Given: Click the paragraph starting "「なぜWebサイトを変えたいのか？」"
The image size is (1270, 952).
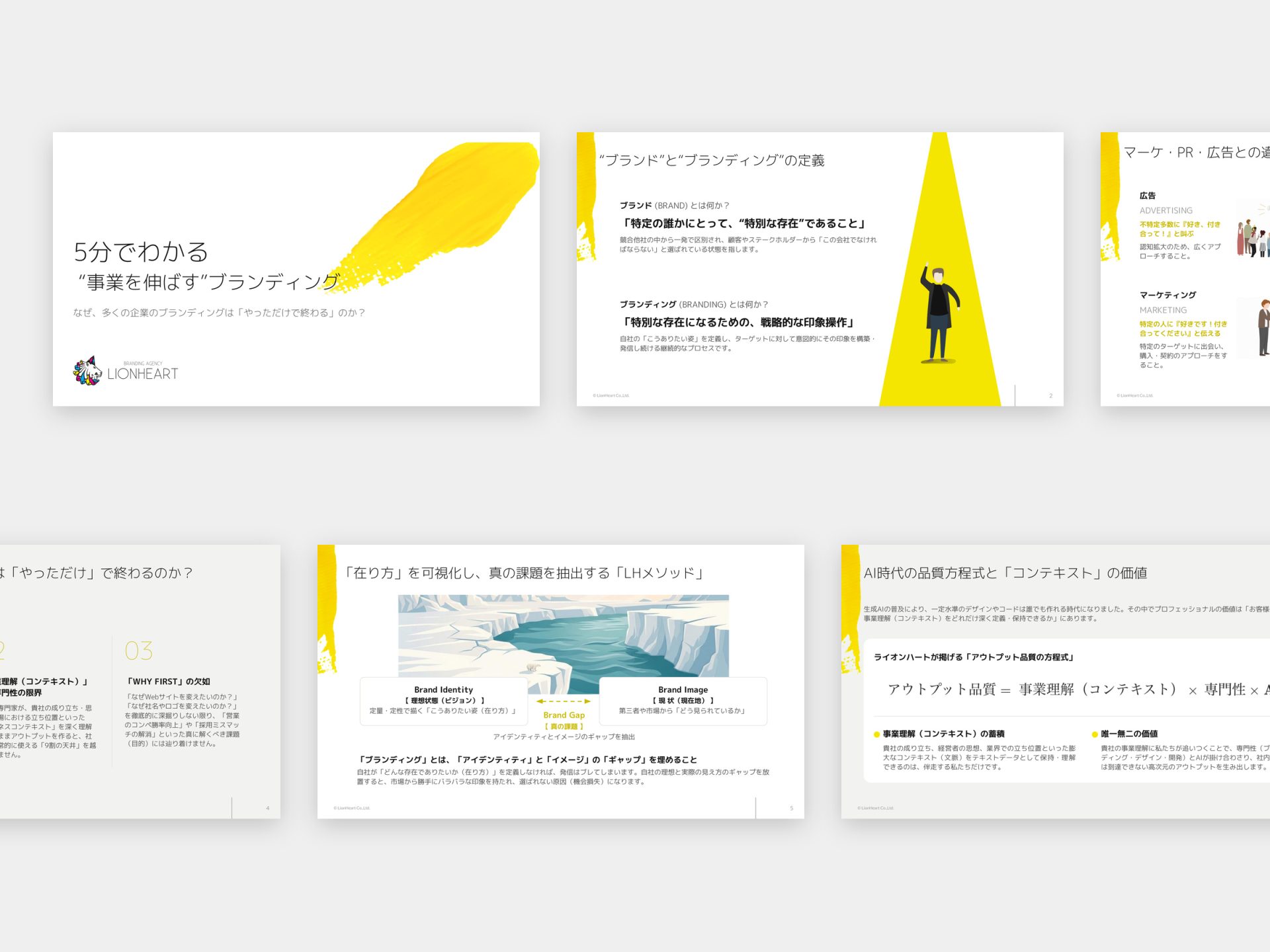Looking at the screenshot, I should 183,720.
